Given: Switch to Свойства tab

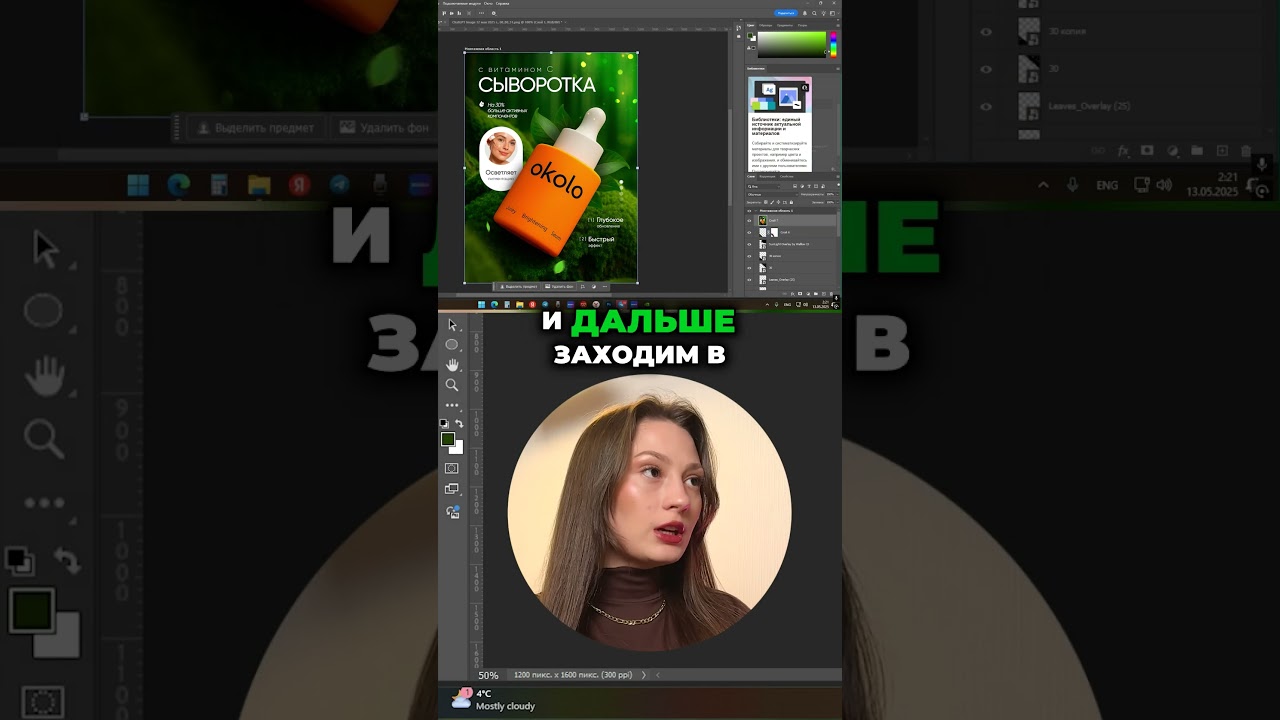Looking at the screenshot, I should tap(787, 177).
